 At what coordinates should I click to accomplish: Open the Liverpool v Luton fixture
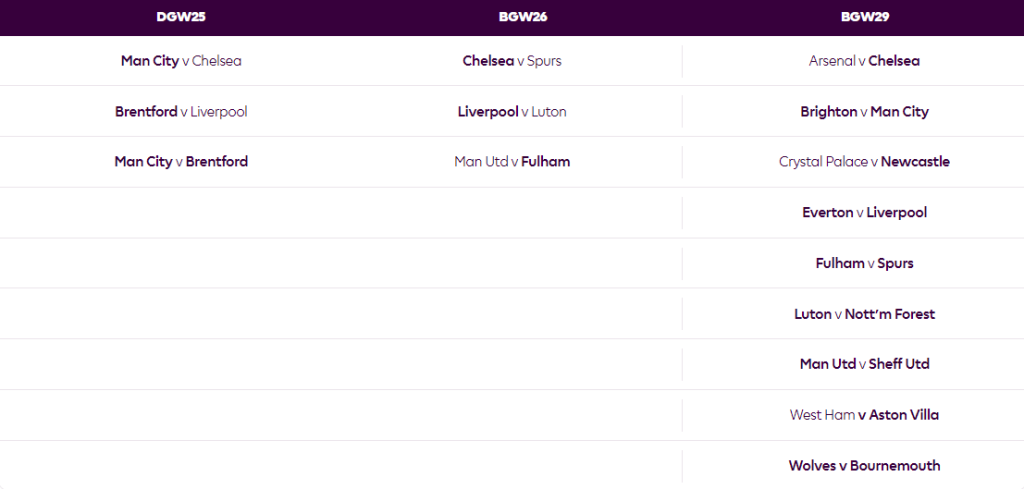click(512, 112)
